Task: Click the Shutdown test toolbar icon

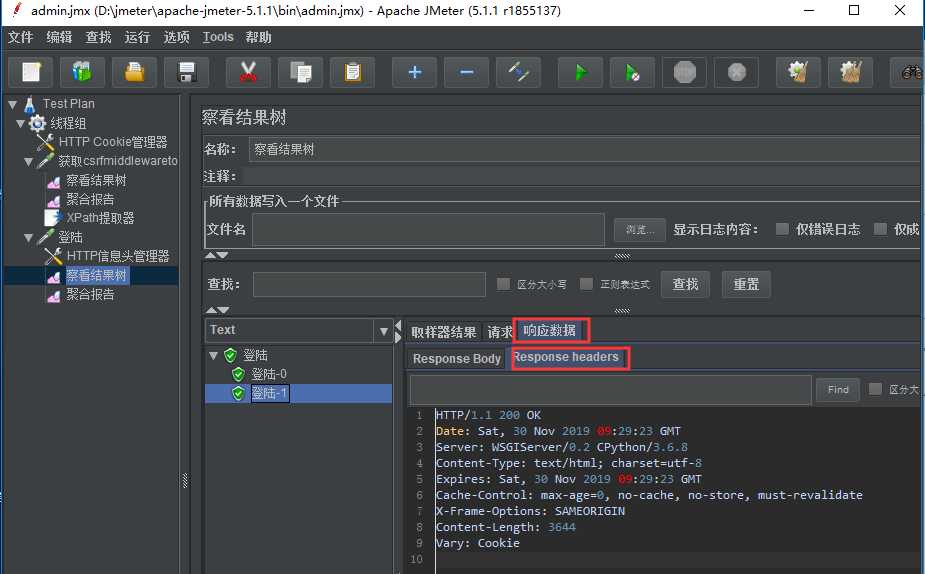Action: (x=736, y=73)
